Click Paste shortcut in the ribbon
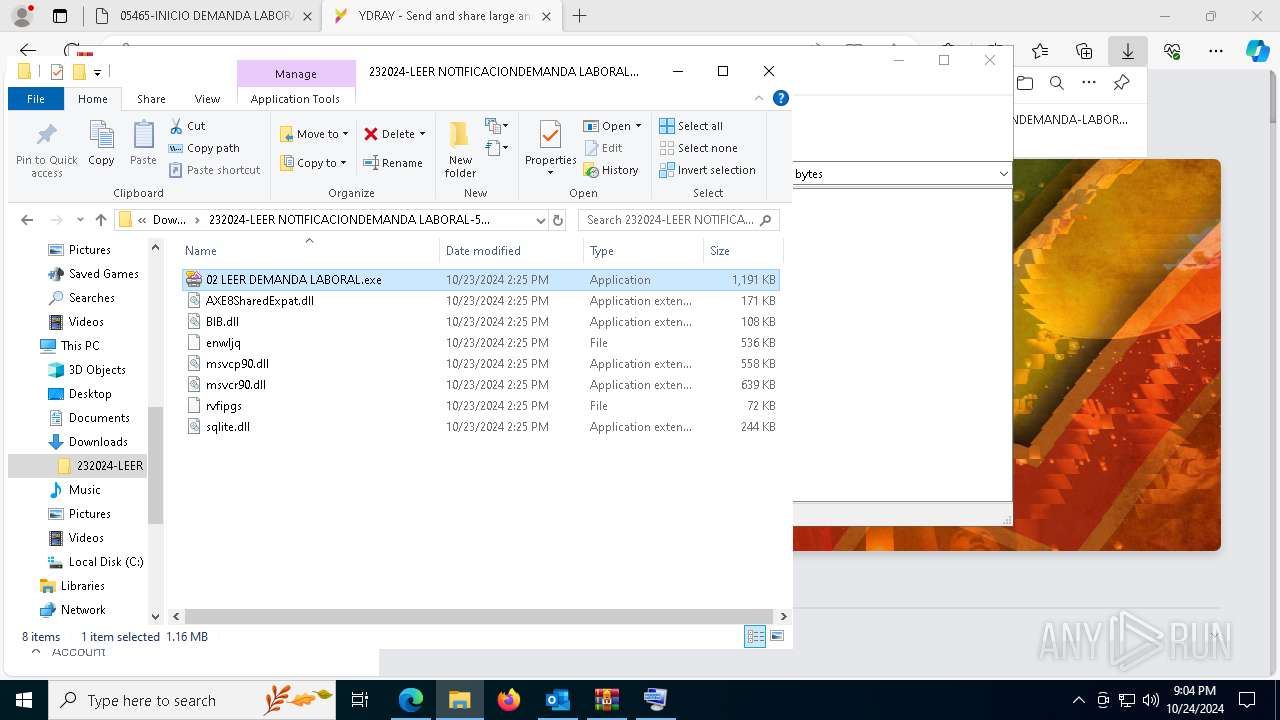This screenshot has height=720, width=1280. click(x=214, y=170)
